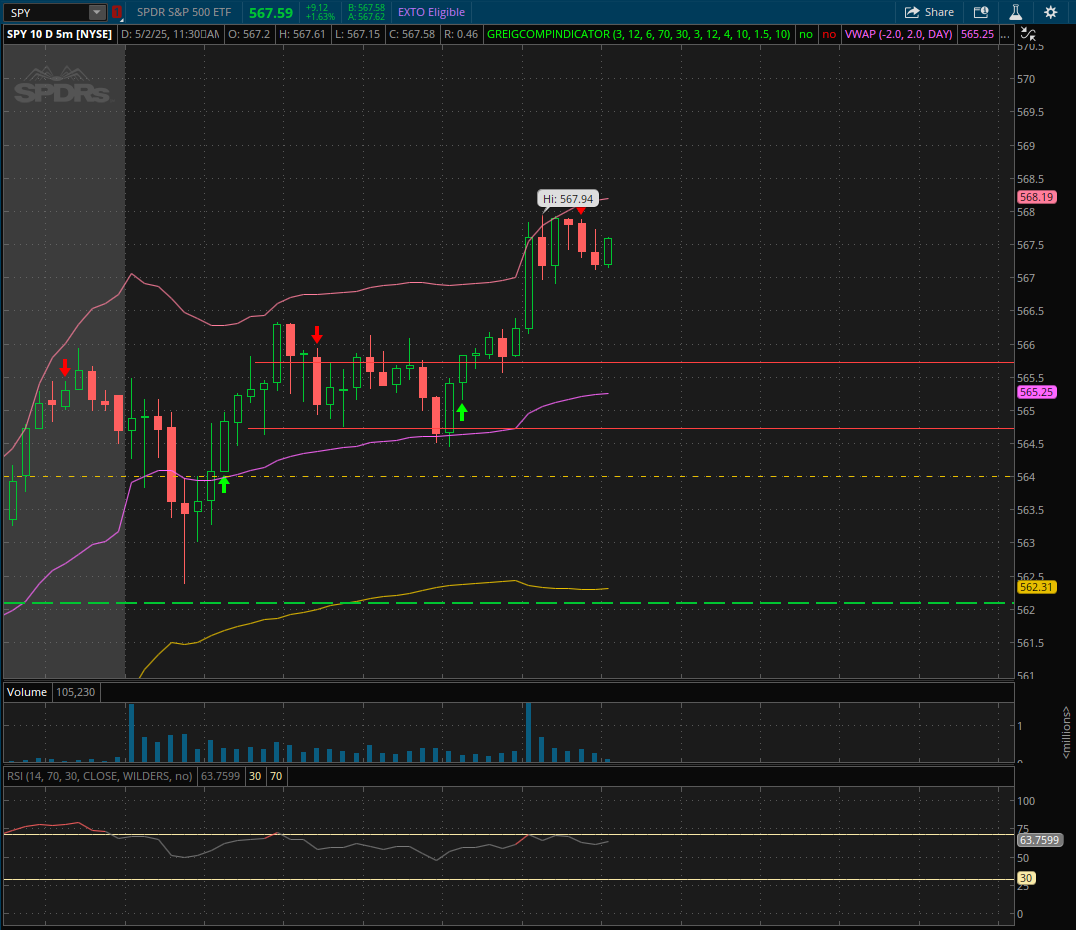1076x930 pixels.
Task: Click the SPDR S&P 500 ETF name
Action: click(x=184, y=12)
